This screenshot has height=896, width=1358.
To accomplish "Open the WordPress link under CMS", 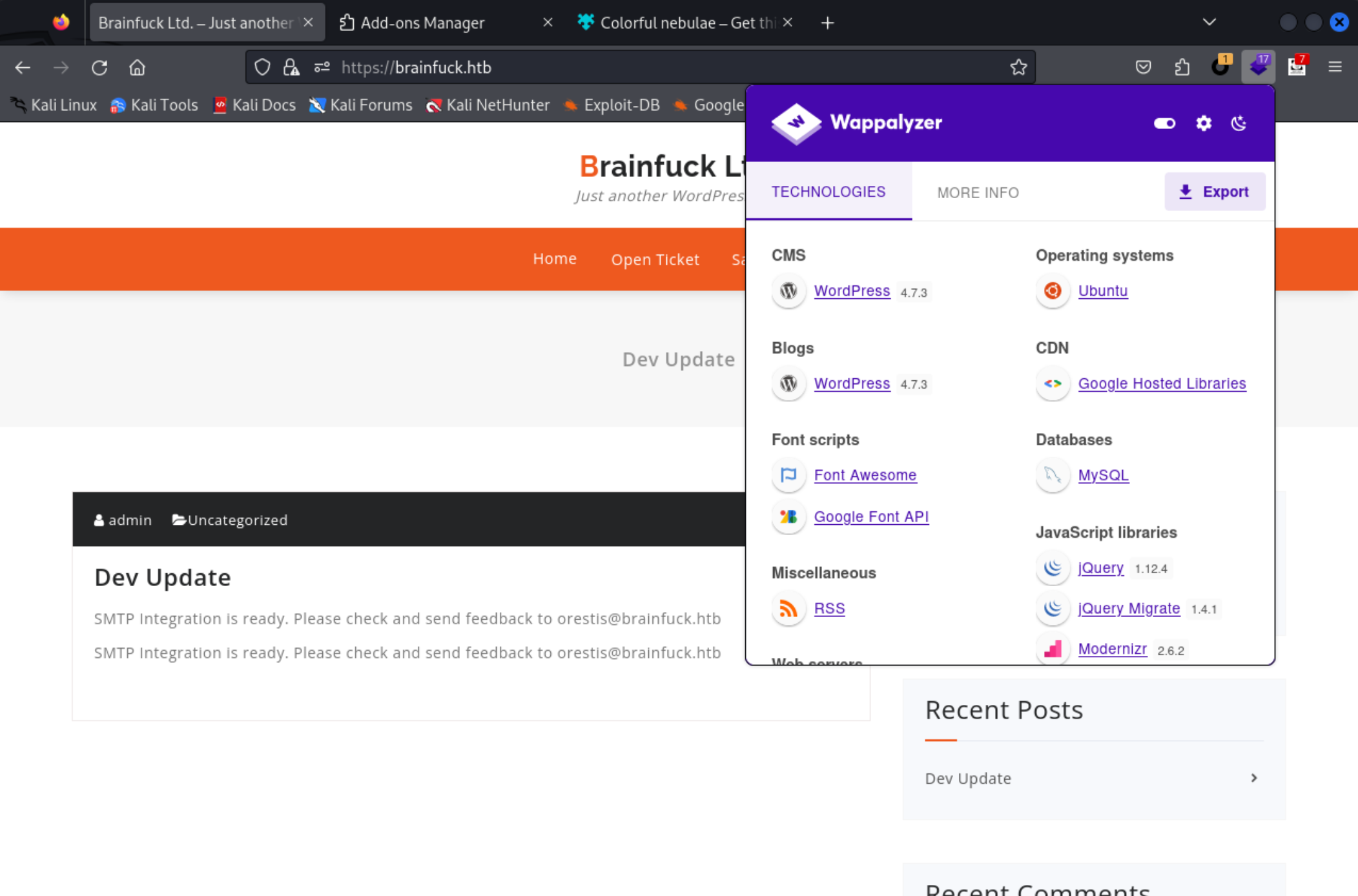I will (x=852, y=291).
